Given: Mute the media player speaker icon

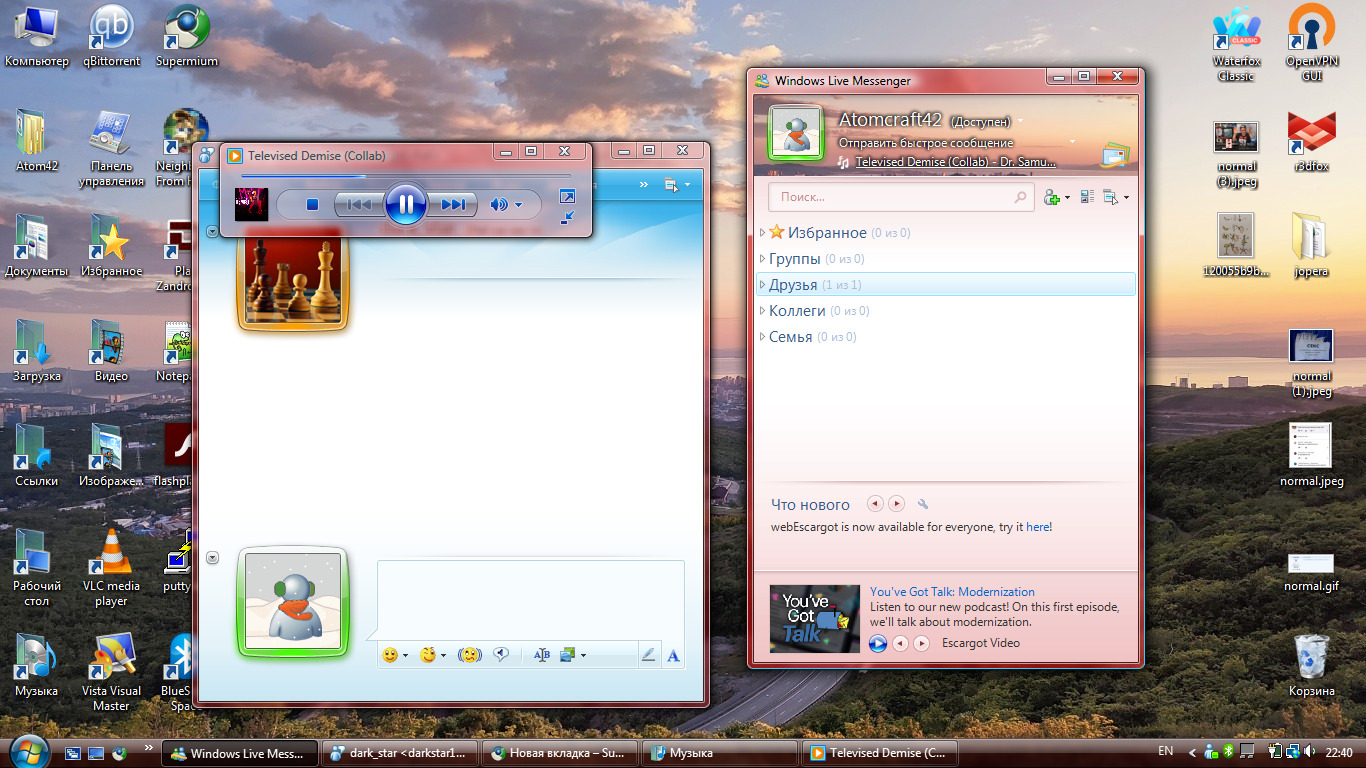Looking at the screenshot, I should pyautogui.click(x=499, y=205).
